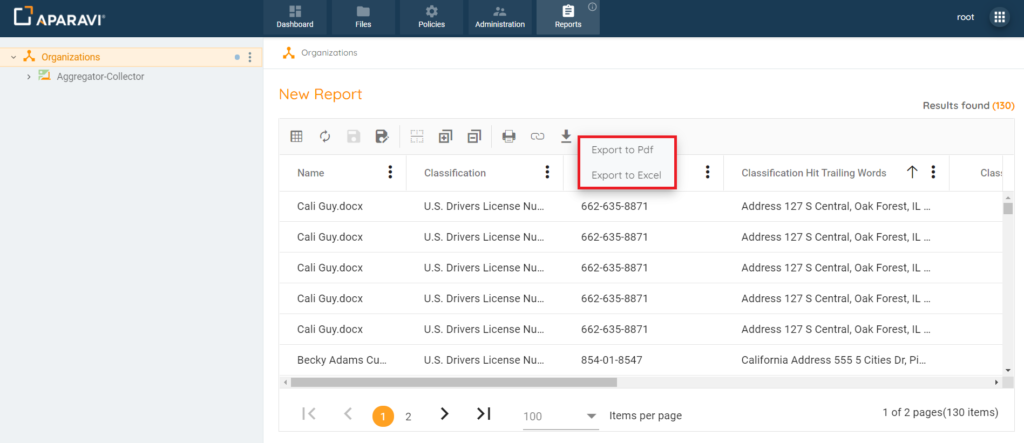Go to the Administration tab

(x=500, y=18)
